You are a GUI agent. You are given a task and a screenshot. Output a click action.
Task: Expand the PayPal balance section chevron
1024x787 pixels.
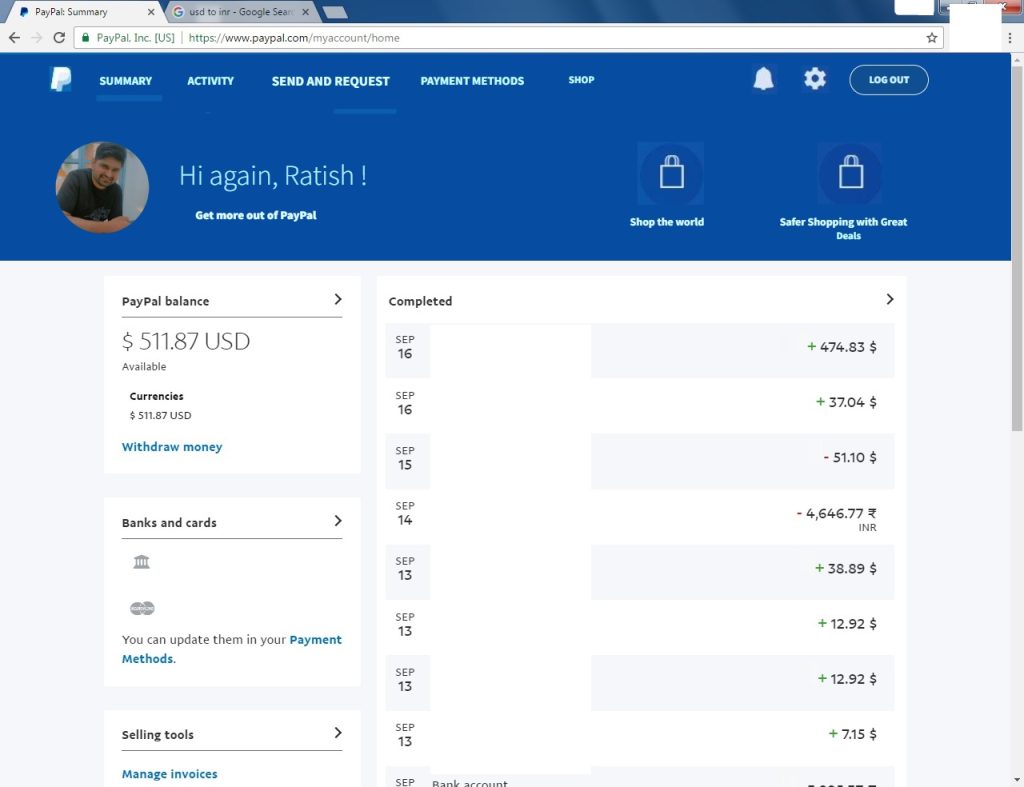tap(338, 299)
